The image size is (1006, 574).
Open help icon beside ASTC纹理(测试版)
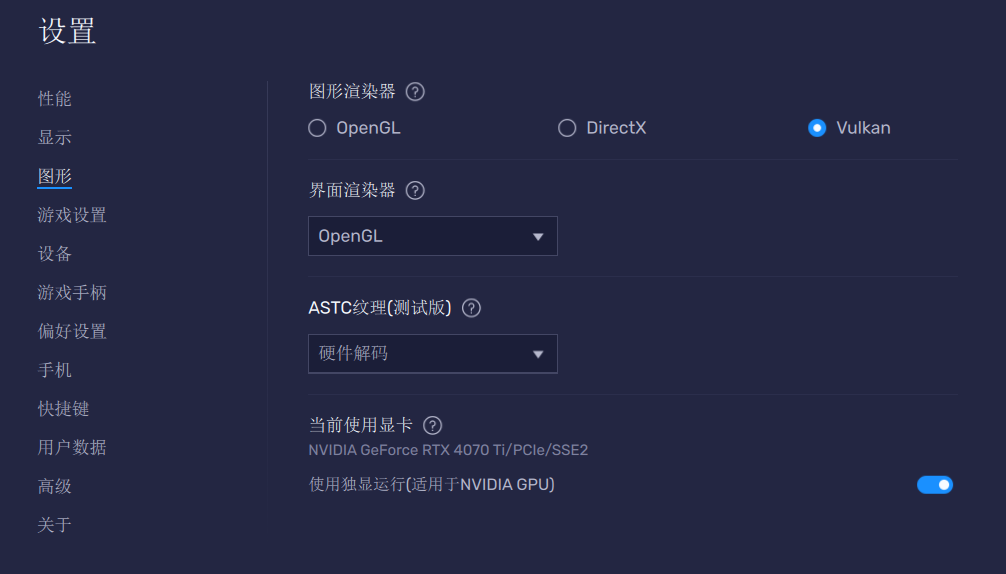click(471, 308)
